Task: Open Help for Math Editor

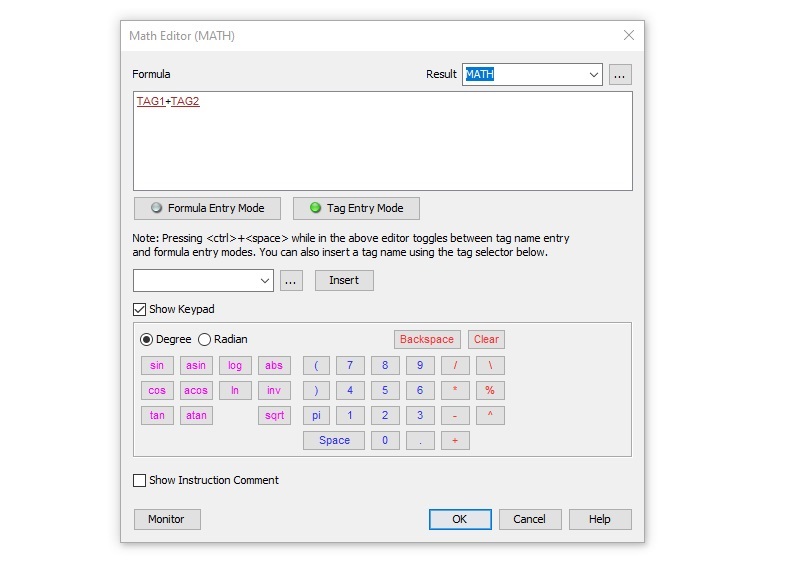Action: tap(600, 520)
